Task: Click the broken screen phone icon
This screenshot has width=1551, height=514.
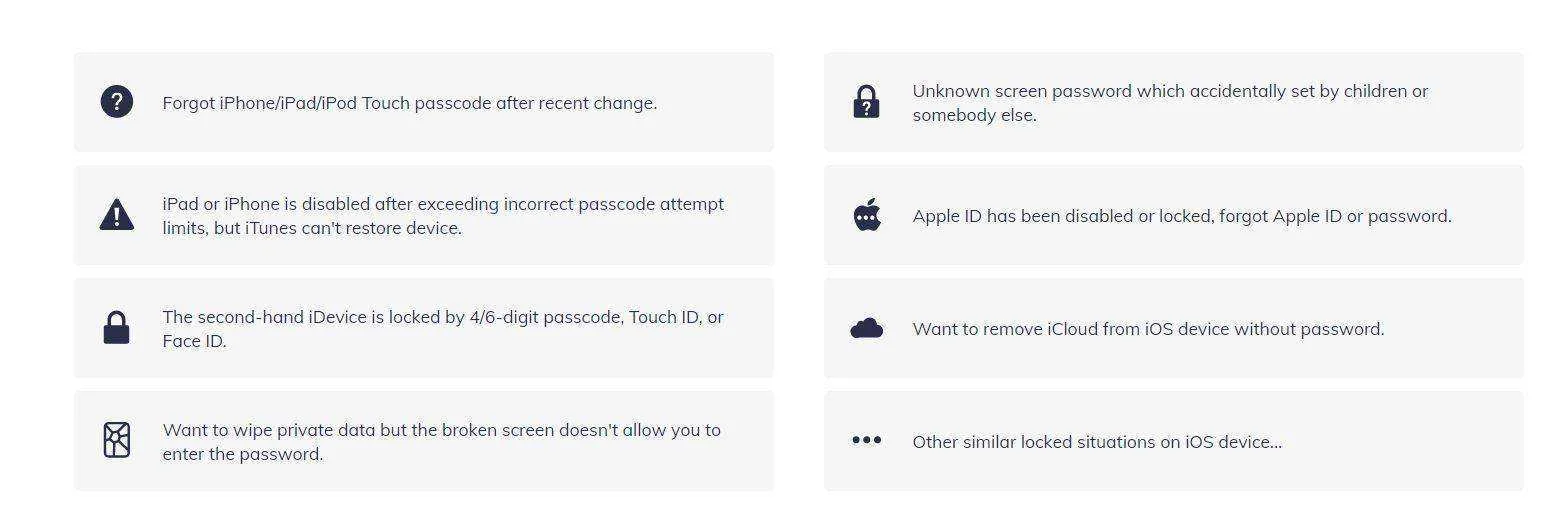Action: [x=116, y=441]
